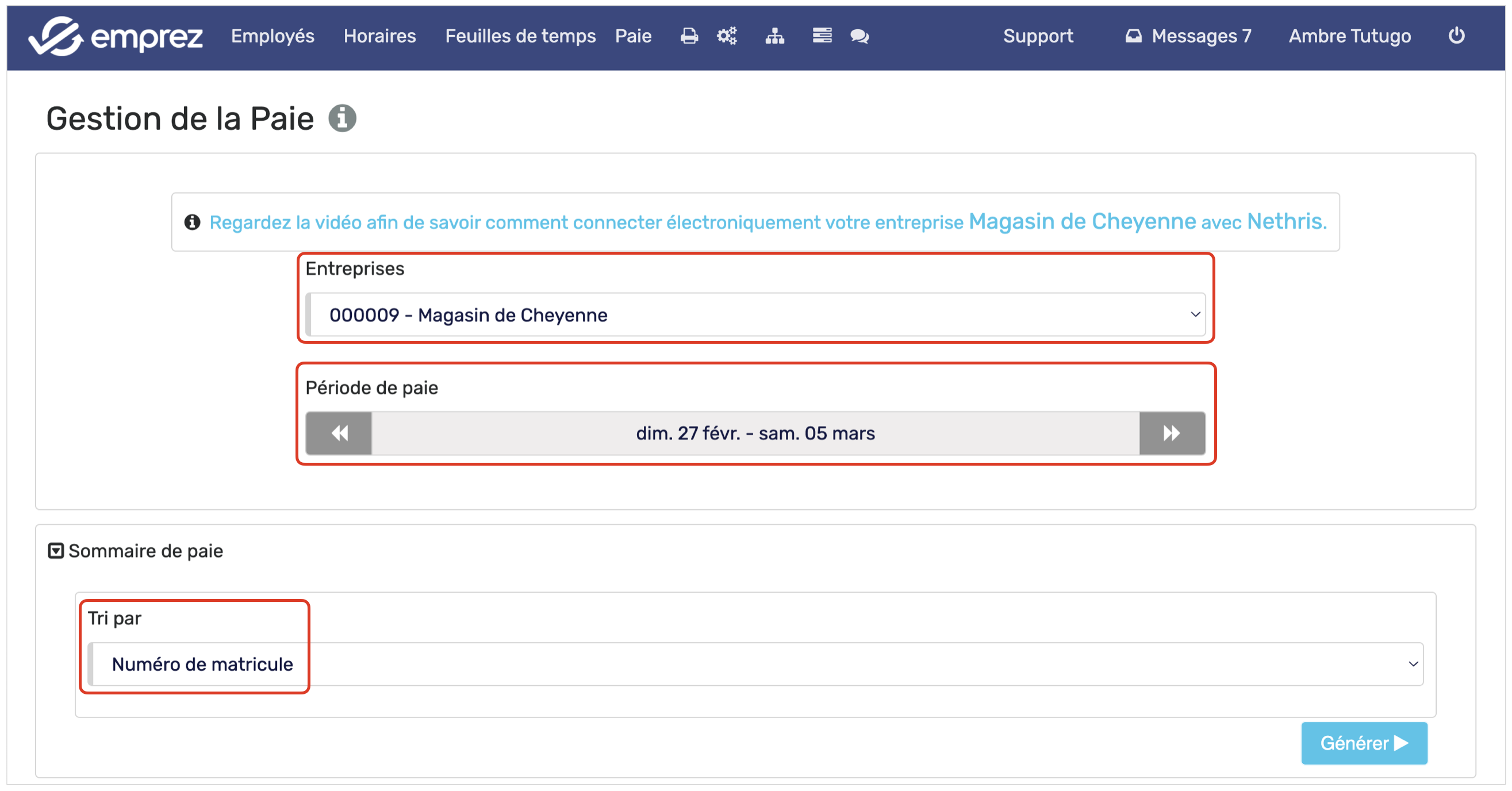Viewport: 1512px width, 791px height.
Task: Click the emprez logo
Action: 116,36
